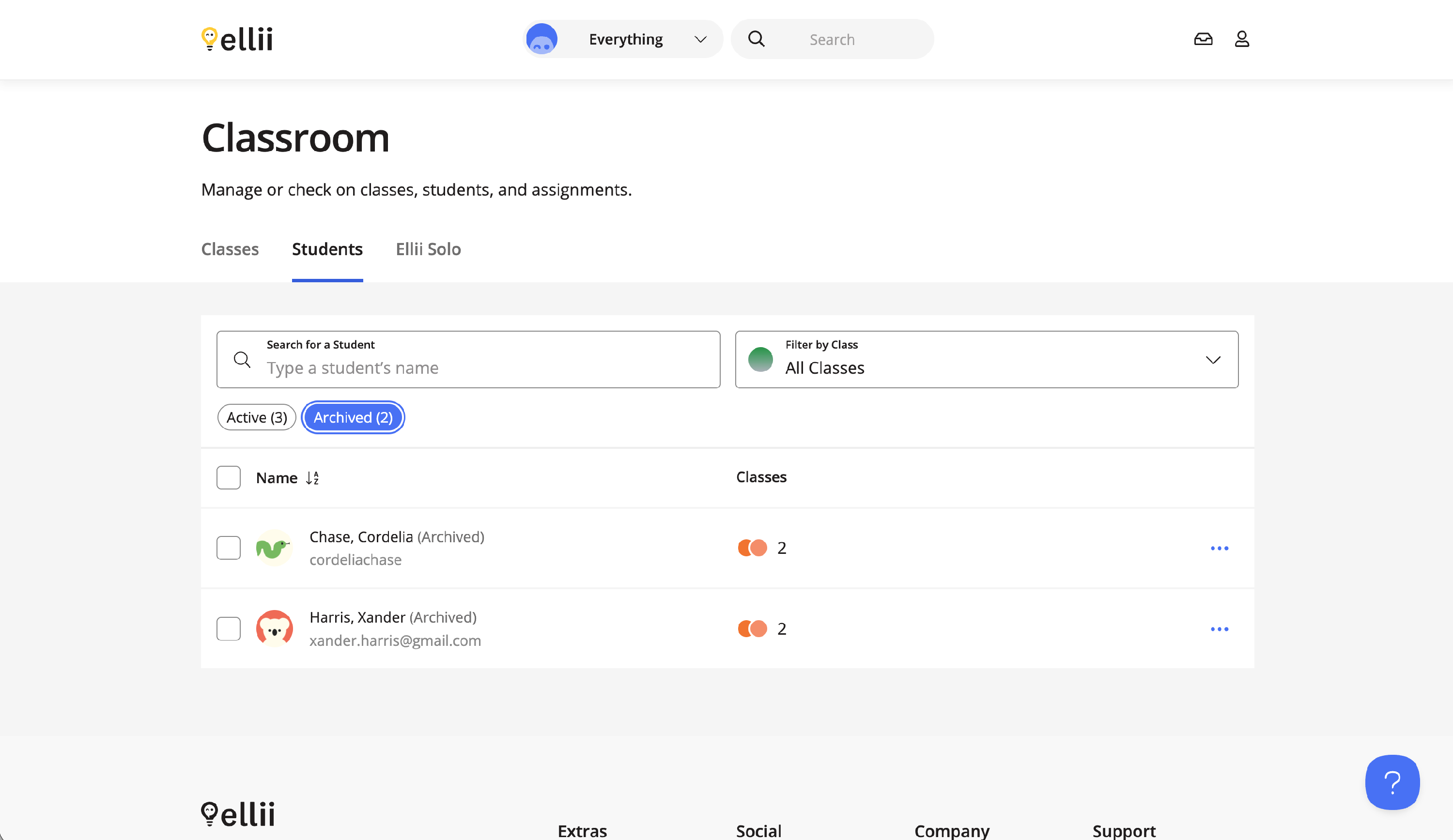Open more options for Cordelia Chase
1453x840 pixels.
pos(1219,548)
